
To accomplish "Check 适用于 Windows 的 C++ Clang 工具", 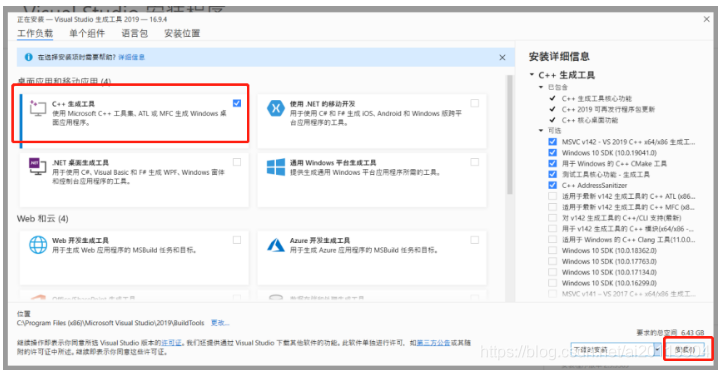I will point(553,239).
